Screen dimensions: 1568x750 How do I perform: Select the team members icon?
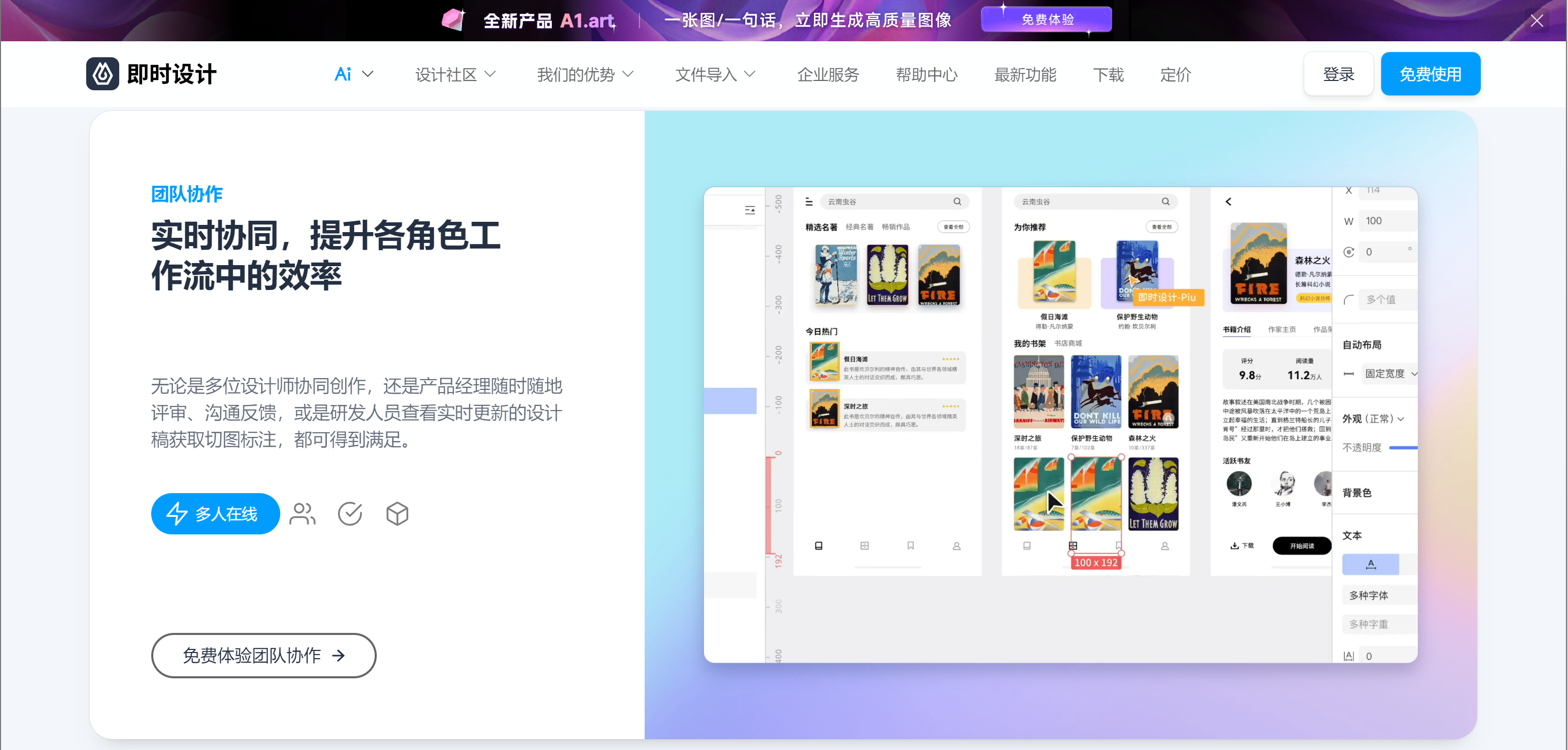point(302,514)
